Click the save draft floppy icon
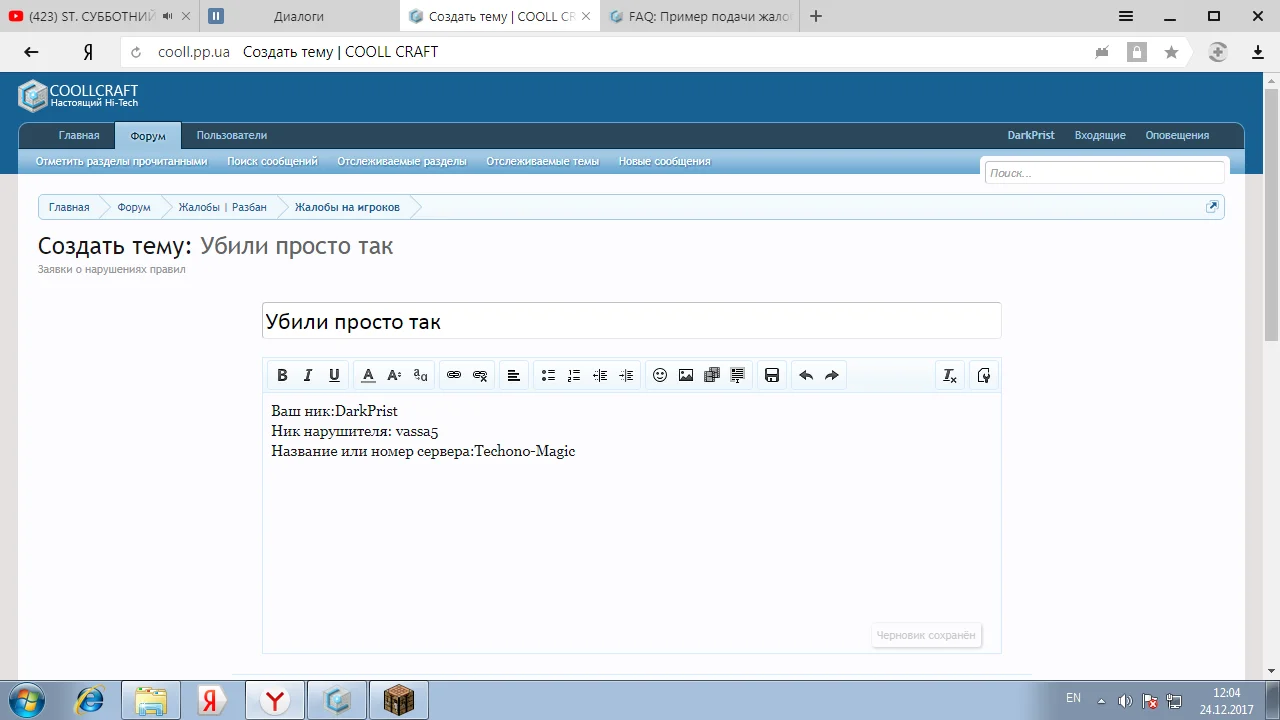Screen dimensions: 1280x720 pos(772,375)
